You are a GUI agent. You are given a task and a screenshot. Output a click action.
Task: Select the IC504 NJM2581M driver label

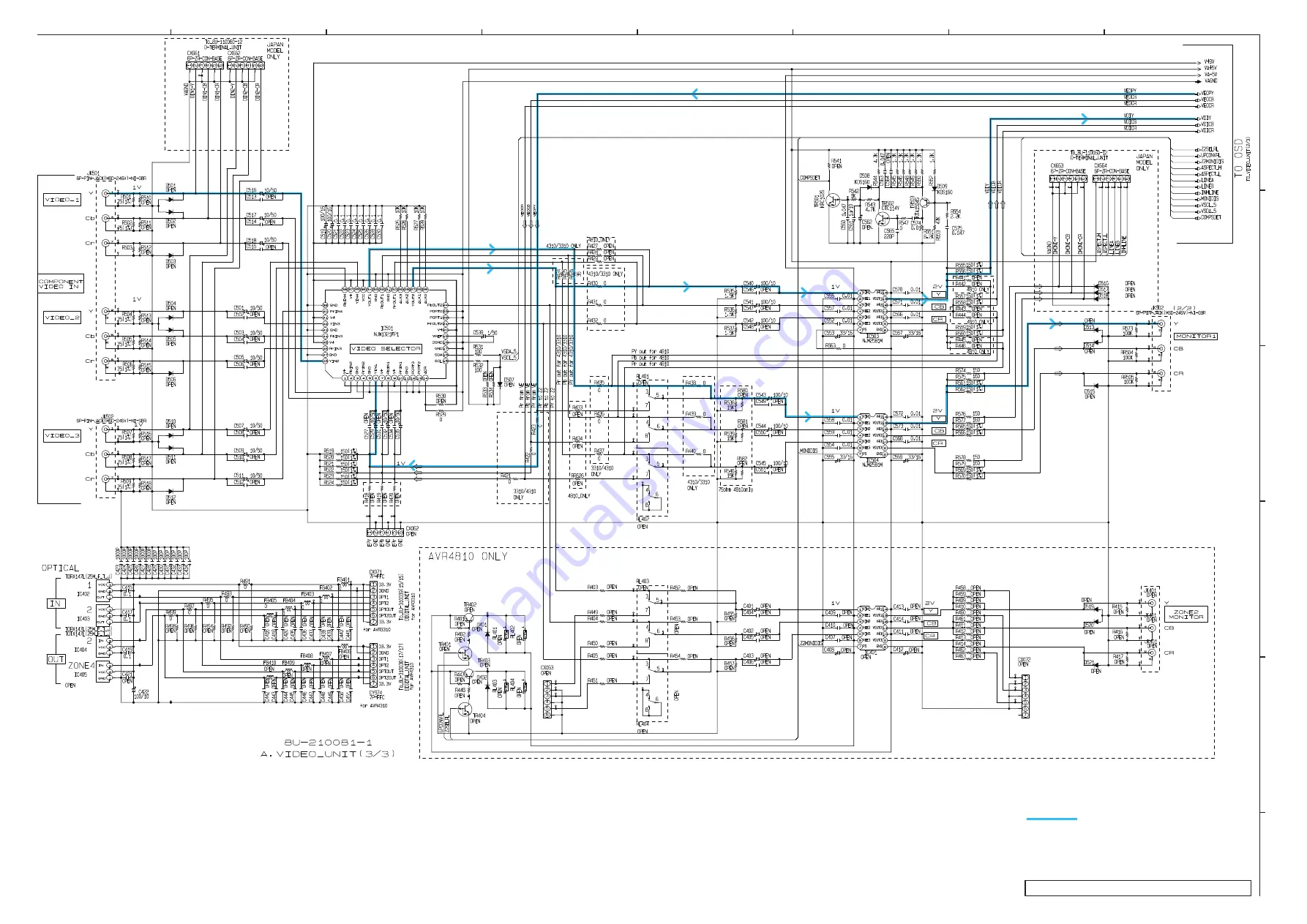873,462
